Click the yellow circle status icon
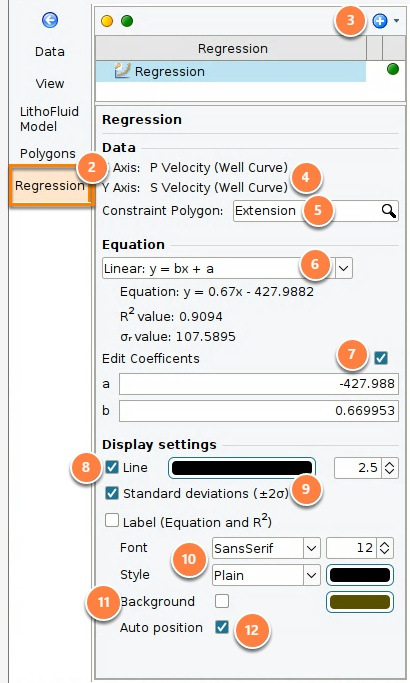410x683 pixels. tap(107, 21)
